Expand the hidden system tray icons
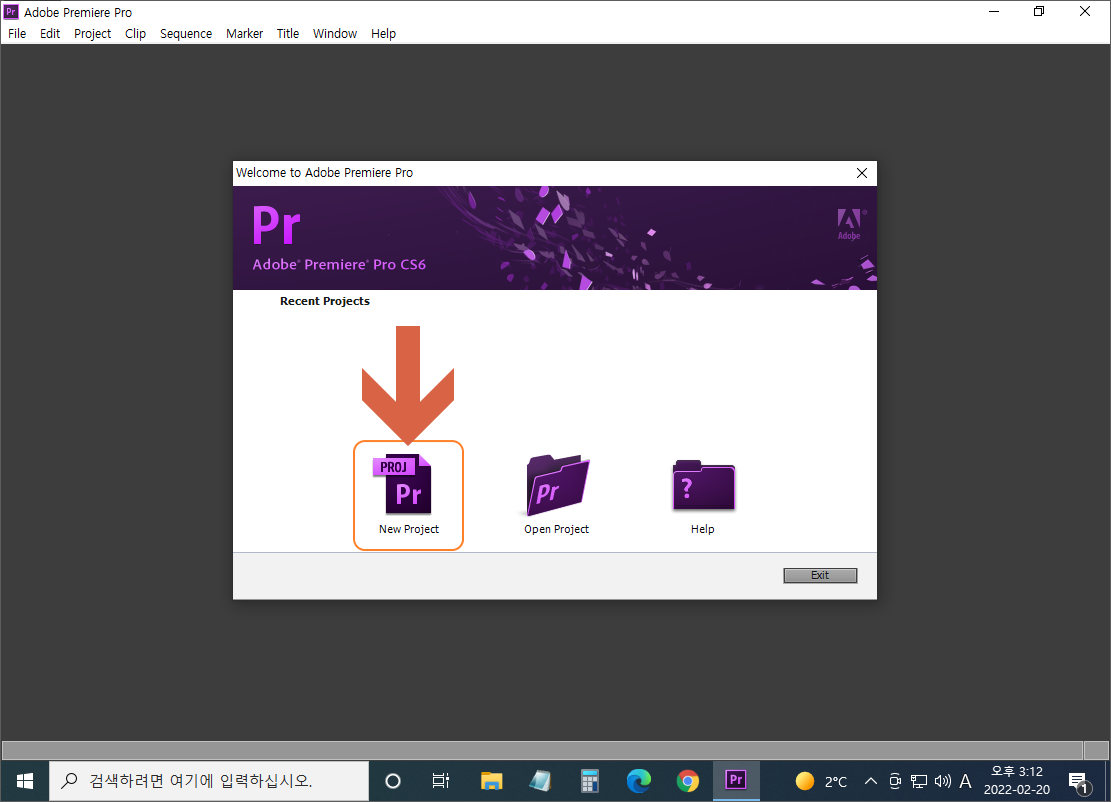The height and width of the screenshot is (802, 1111). coord(871,781)
